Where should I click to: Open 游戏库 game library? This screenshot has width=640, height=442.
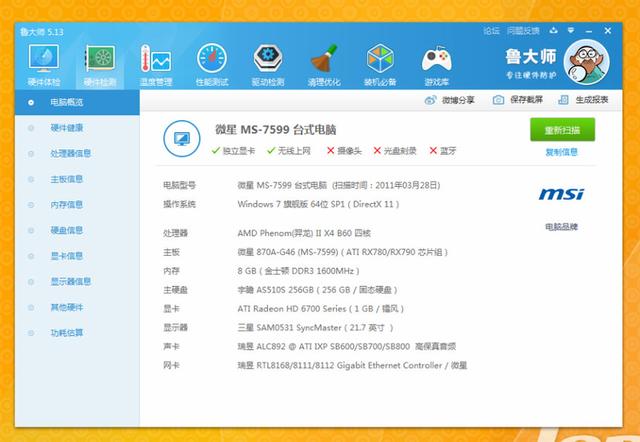point(436,65)
